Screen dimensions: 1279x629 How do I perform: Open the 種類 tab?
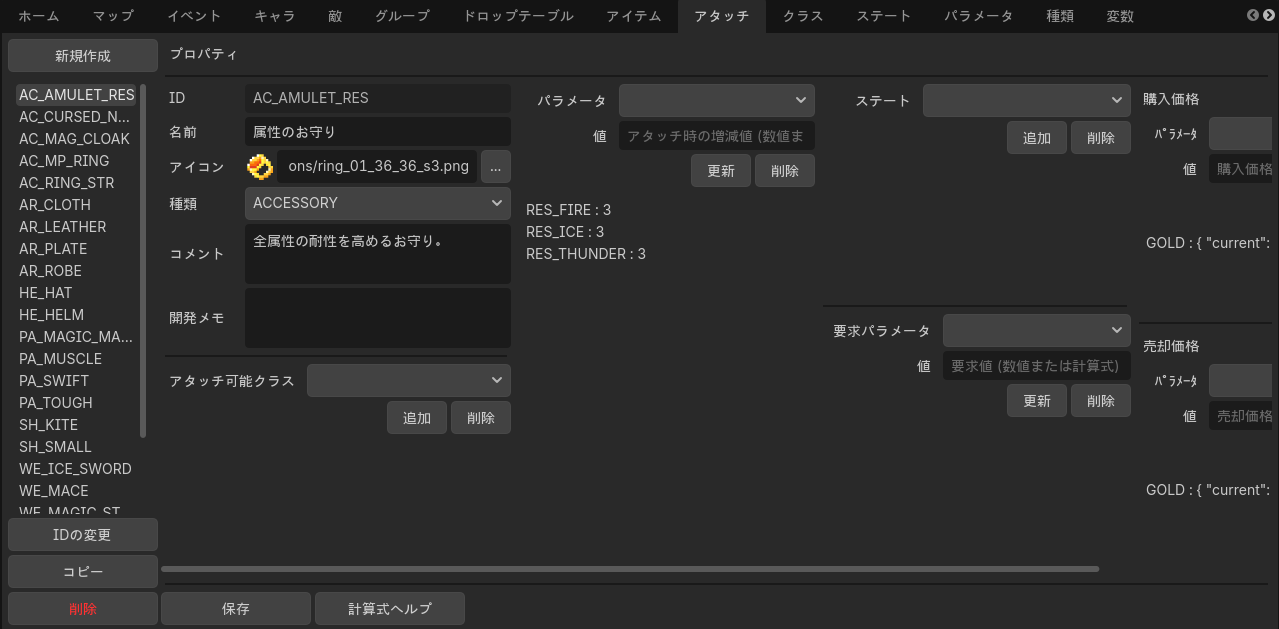point(1060,16)
